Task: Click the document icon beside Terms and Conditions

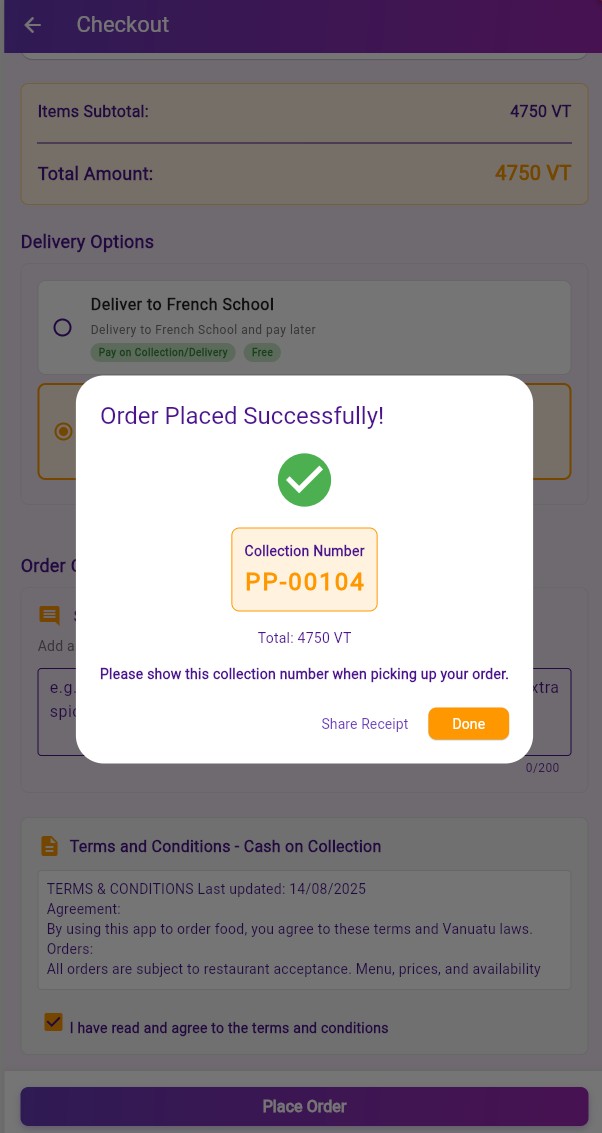Action: (x=49, y=846)
